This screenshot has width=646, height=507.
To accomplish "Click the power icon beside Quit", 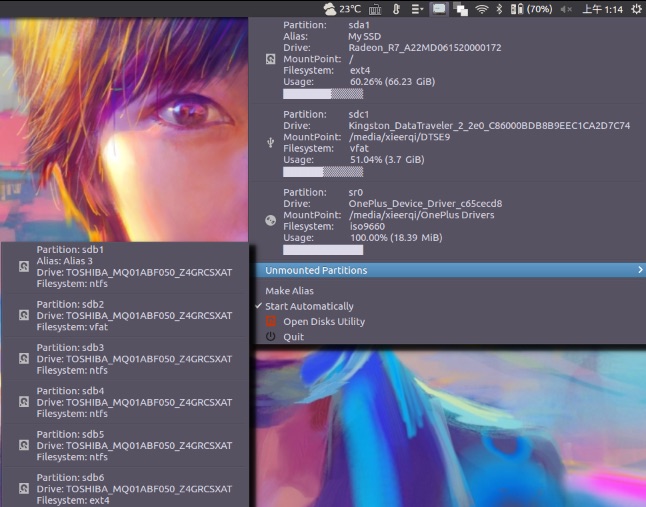I will point(270,336).
